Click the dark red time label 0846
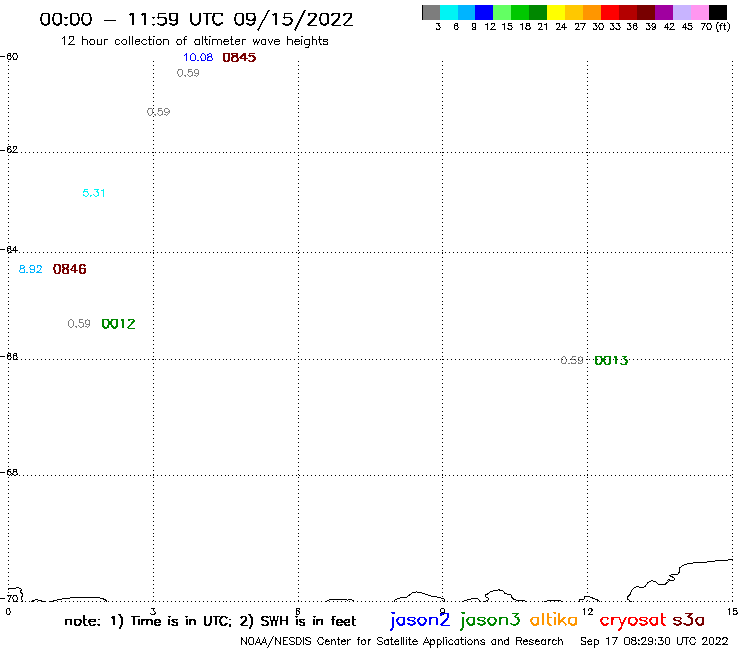The width and height of the screenshot is (740, 650). (69, 269)
